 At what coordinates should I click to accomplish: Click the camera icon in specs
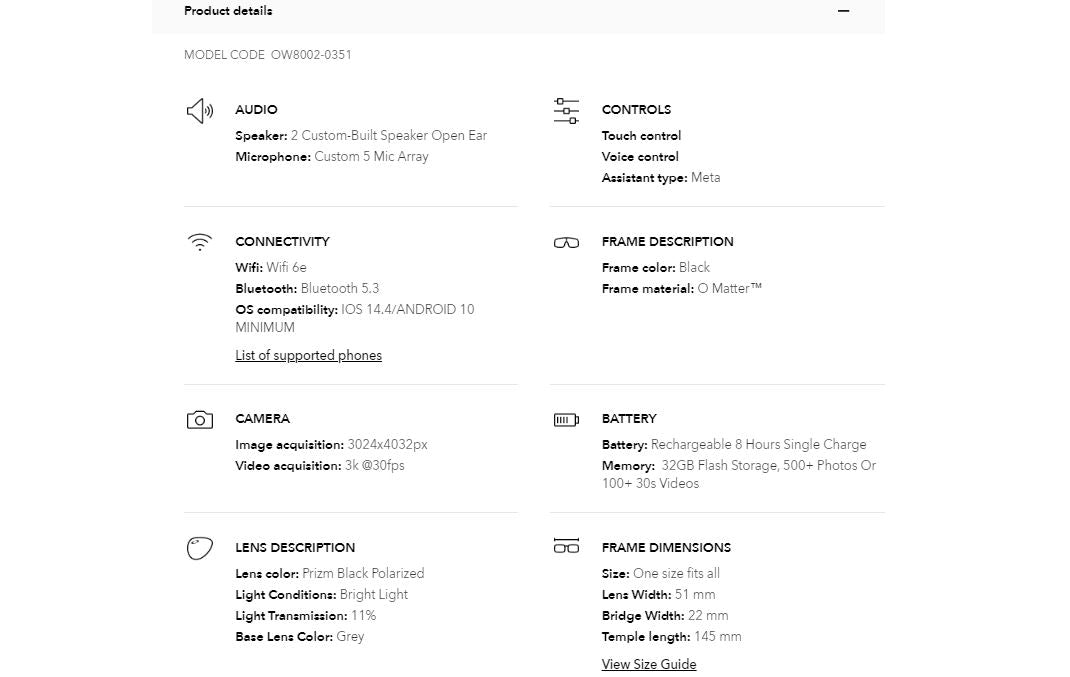200,420
